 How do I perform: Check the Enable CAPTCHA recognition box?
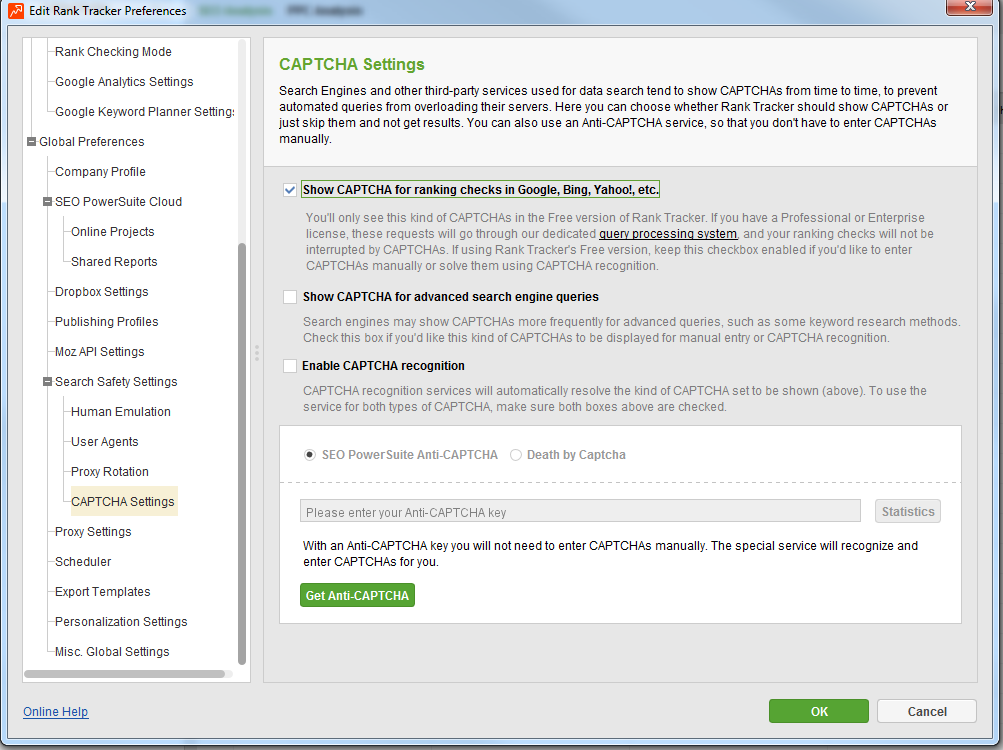point(290,366)
